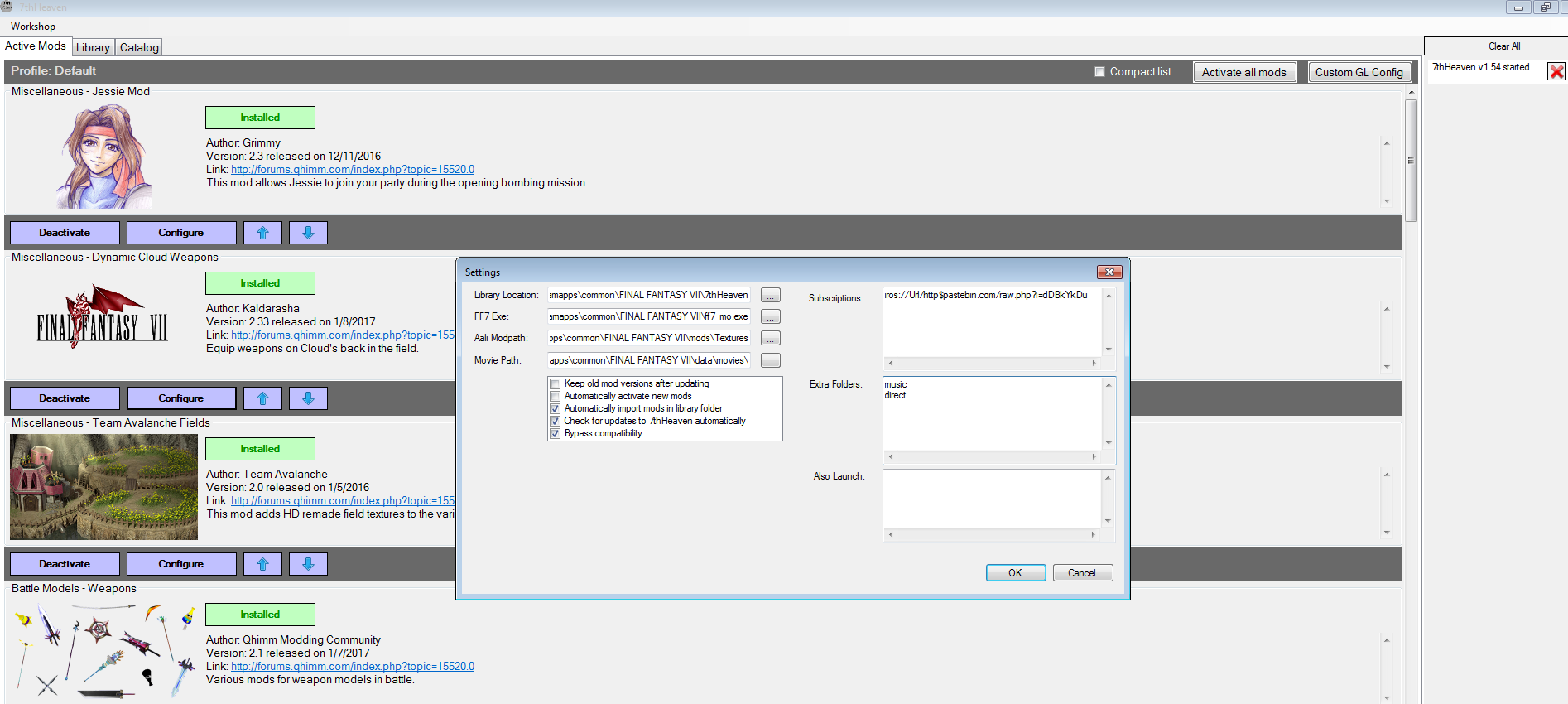Screen dimensions: 1568x704
Task: Click Activate all mods button
Action: coord(1243,72)
